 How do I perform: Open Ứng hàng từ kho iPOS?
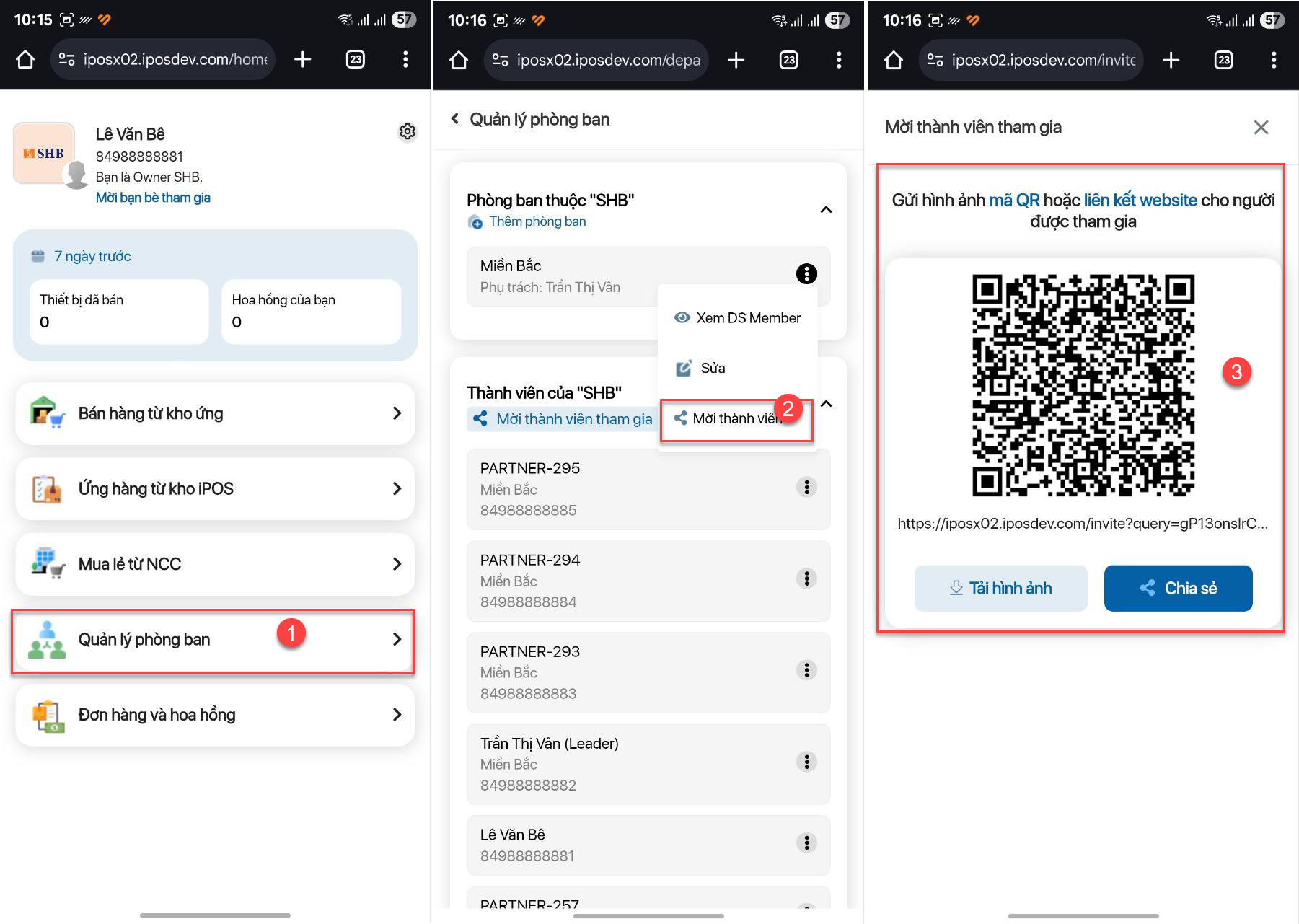click(215, 488)
